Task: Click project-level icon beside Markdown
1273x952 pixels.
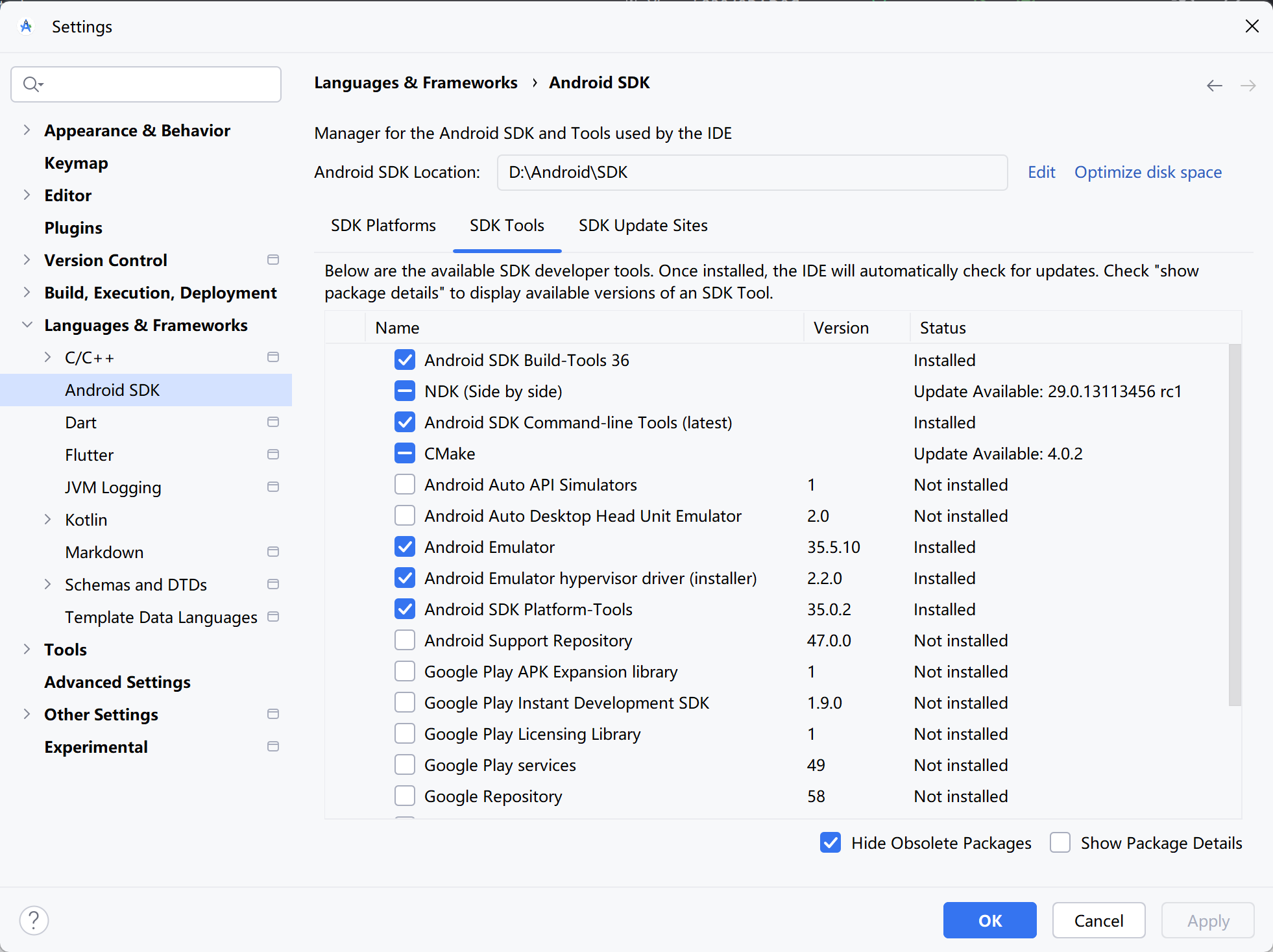Action: 273,552
